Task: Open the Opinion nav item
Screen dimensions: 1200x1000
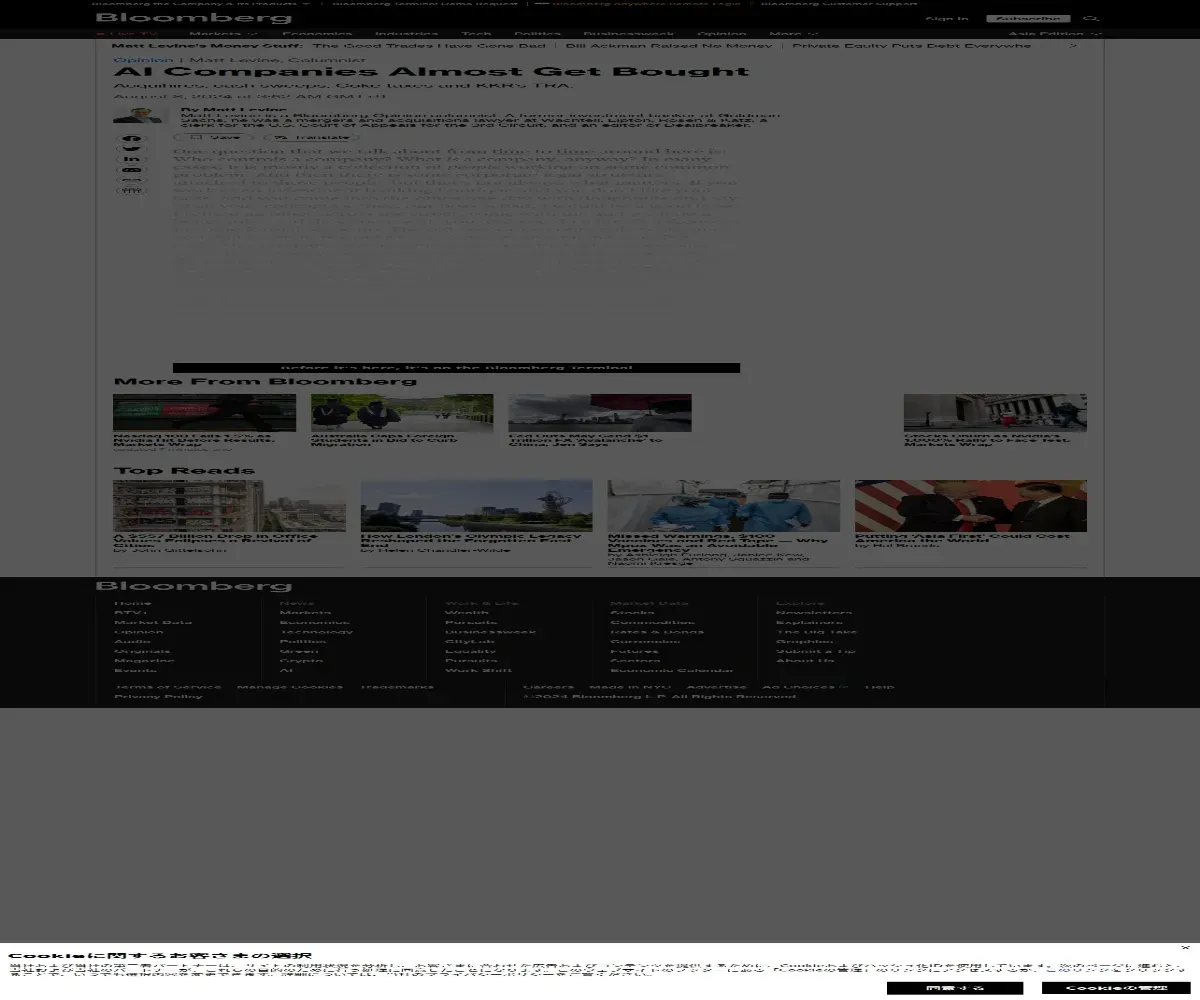Action: [722, 34]
